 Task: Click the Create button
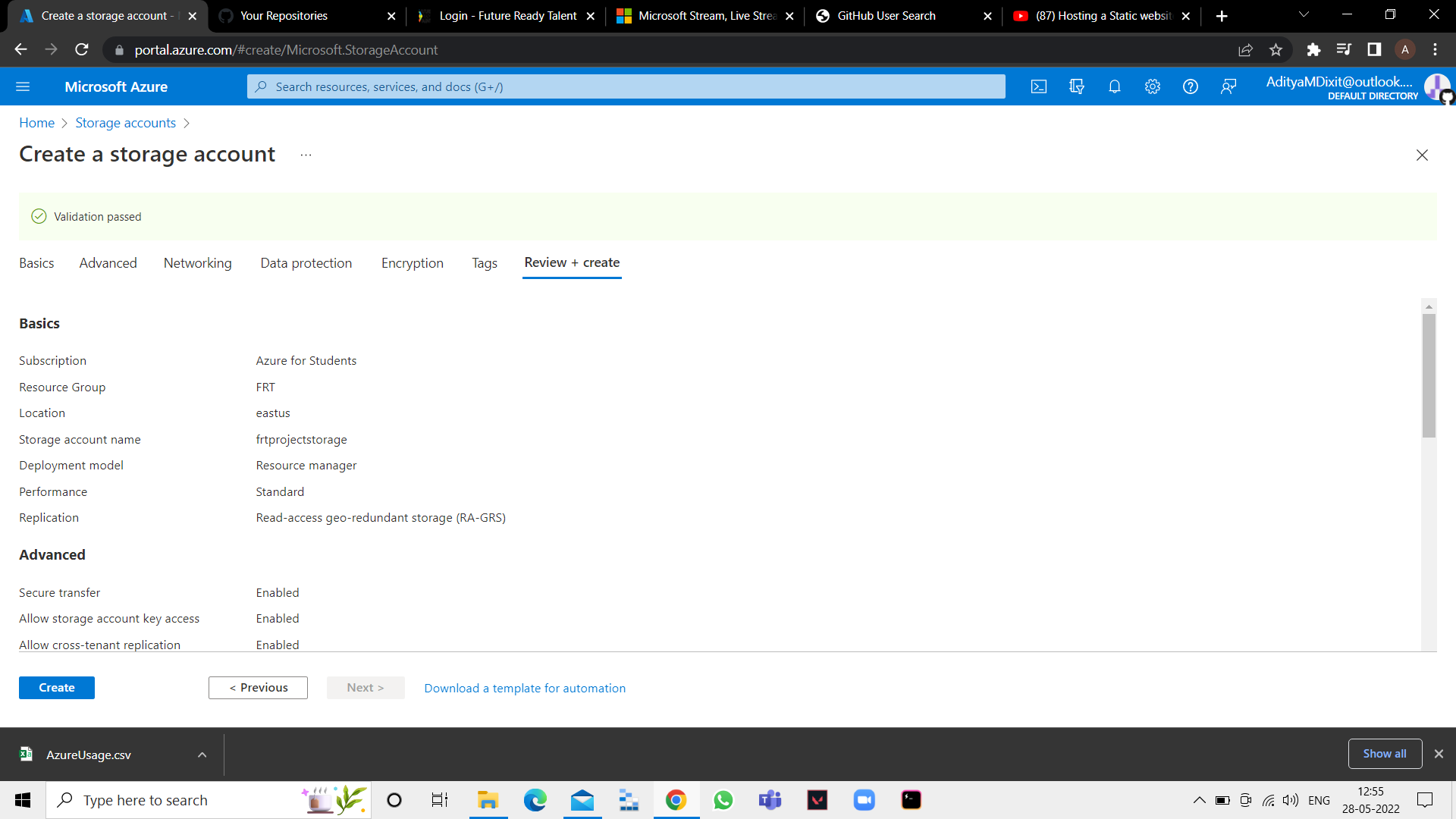coord(56,688)
